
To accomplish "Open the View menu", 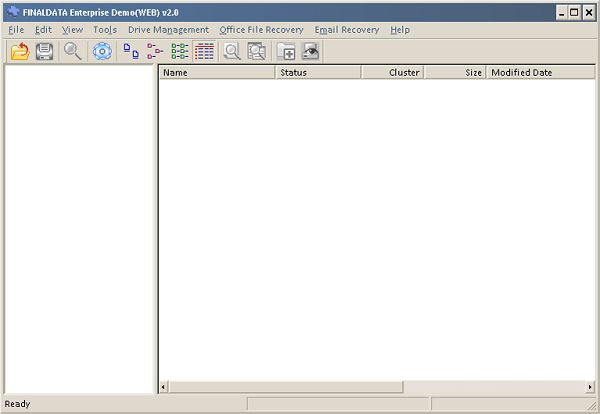I will coord(72,30).
